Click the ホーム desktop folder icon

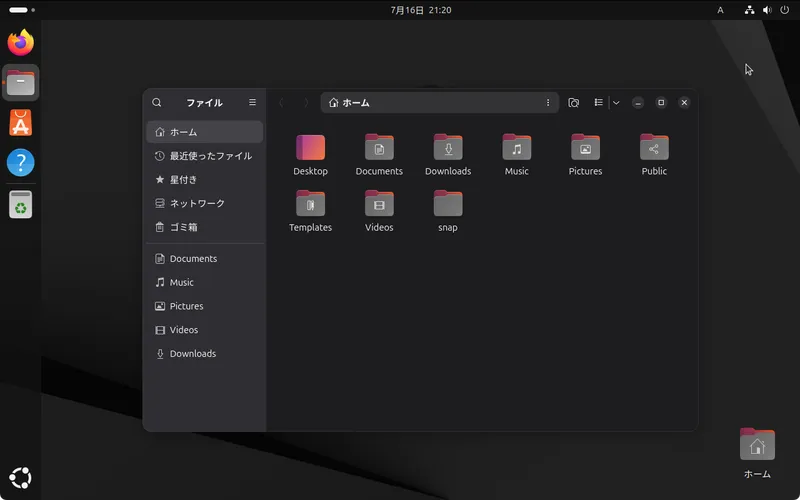[757, 444]
